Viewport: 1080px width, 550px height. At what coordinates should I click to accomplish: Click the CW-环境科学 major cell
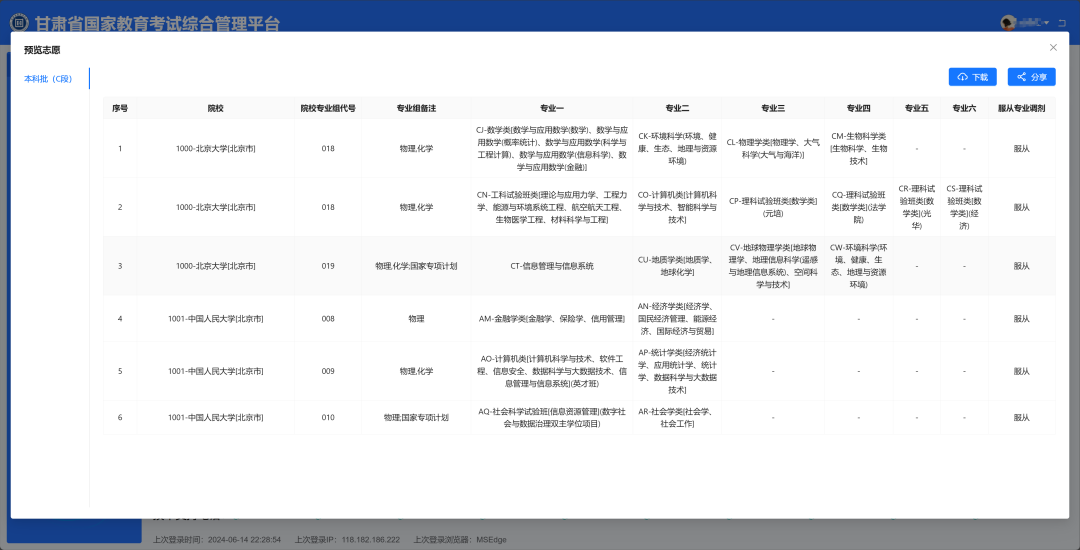click(x=858, y=266)
